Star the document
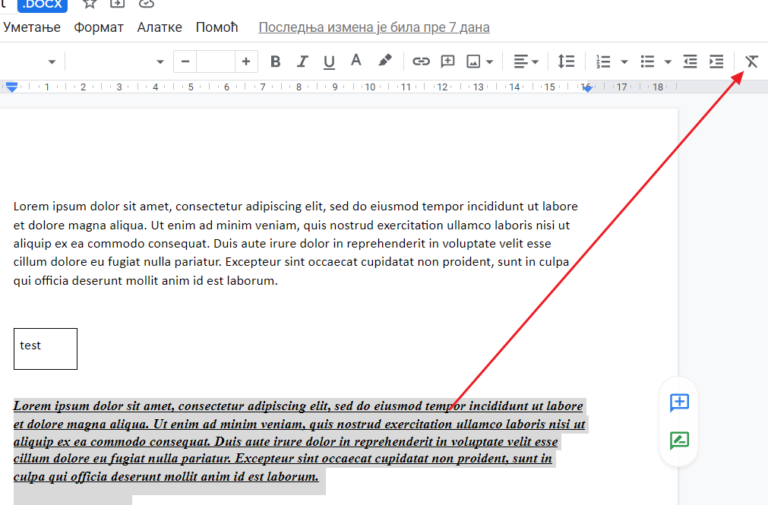Image resolution: width=768 pixels, height=505 pixels. [x=89, y=4]
